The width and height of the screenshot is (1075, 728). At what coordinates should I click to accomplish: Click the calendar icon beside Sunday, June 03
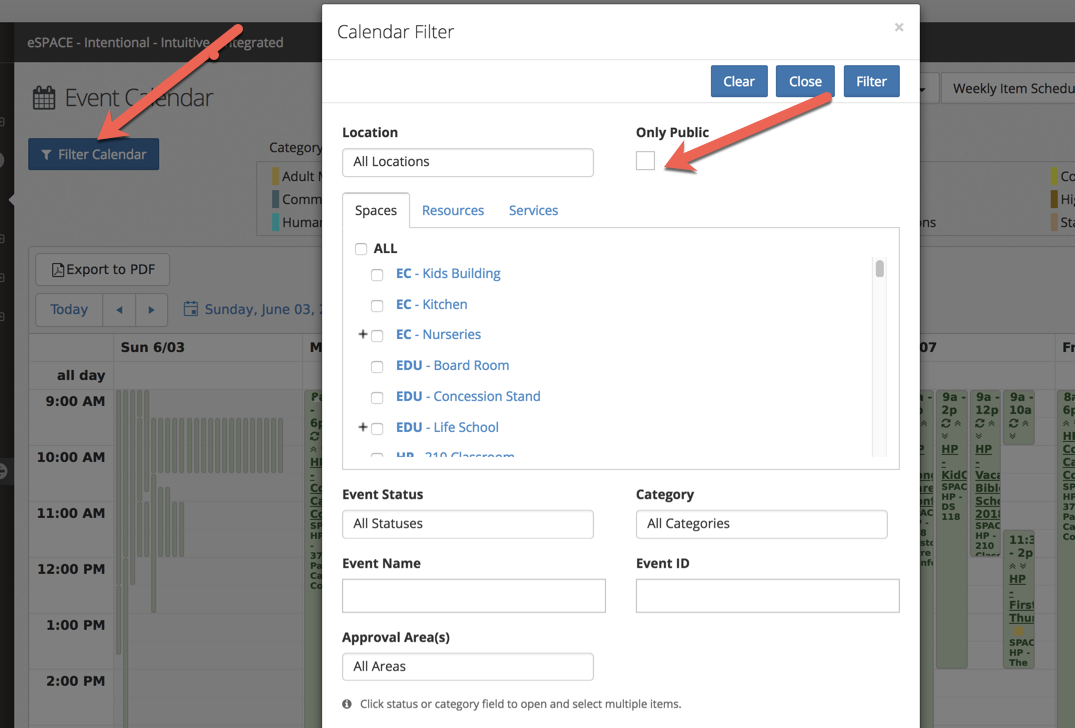click(x=191, y=309)
